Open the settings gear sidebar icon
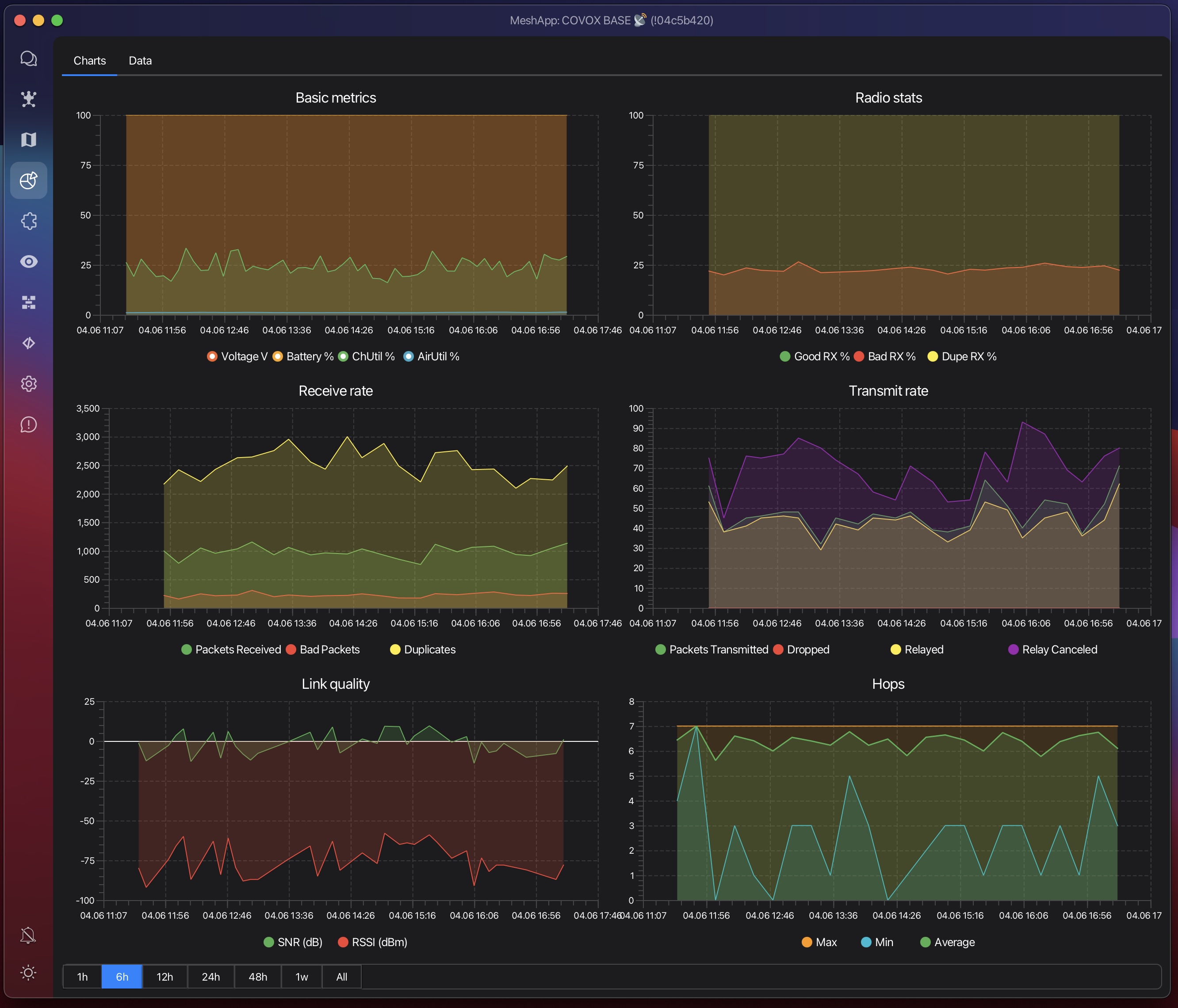 tap(28, 384)
